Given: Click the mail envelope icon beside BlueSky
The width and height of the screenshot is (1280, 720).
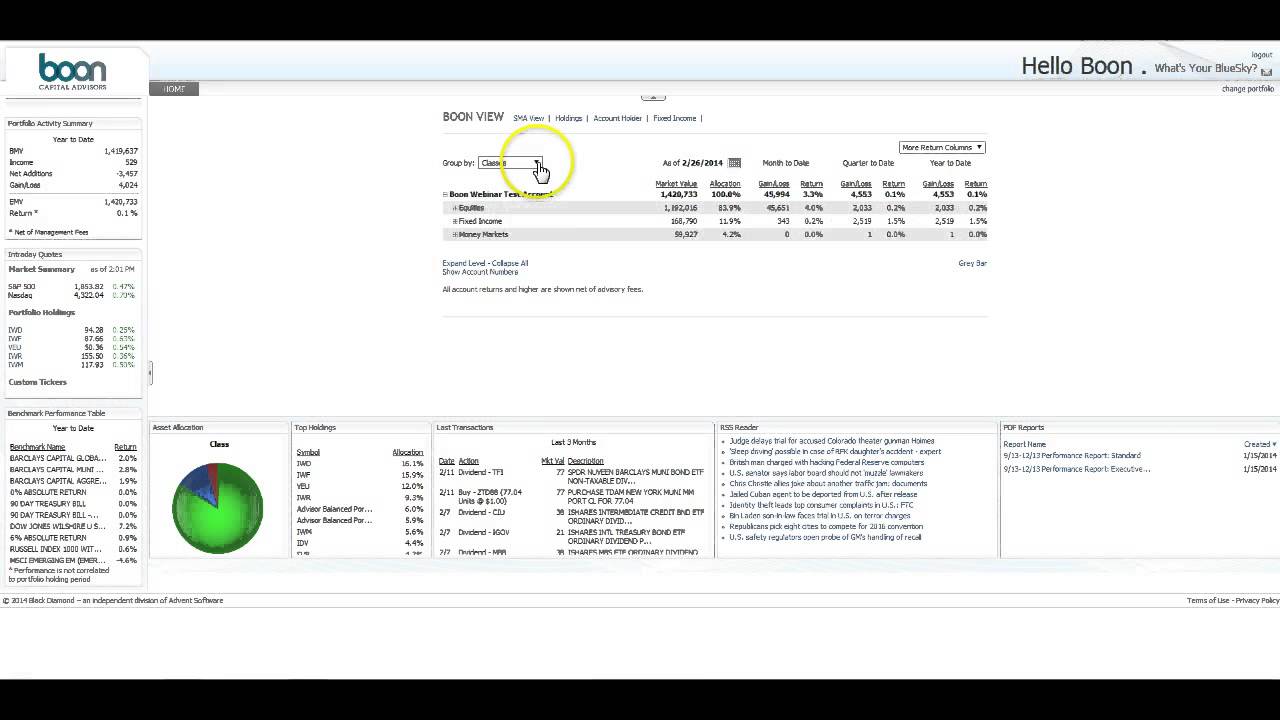Looking at the screenshot, I should point(1267,72).
